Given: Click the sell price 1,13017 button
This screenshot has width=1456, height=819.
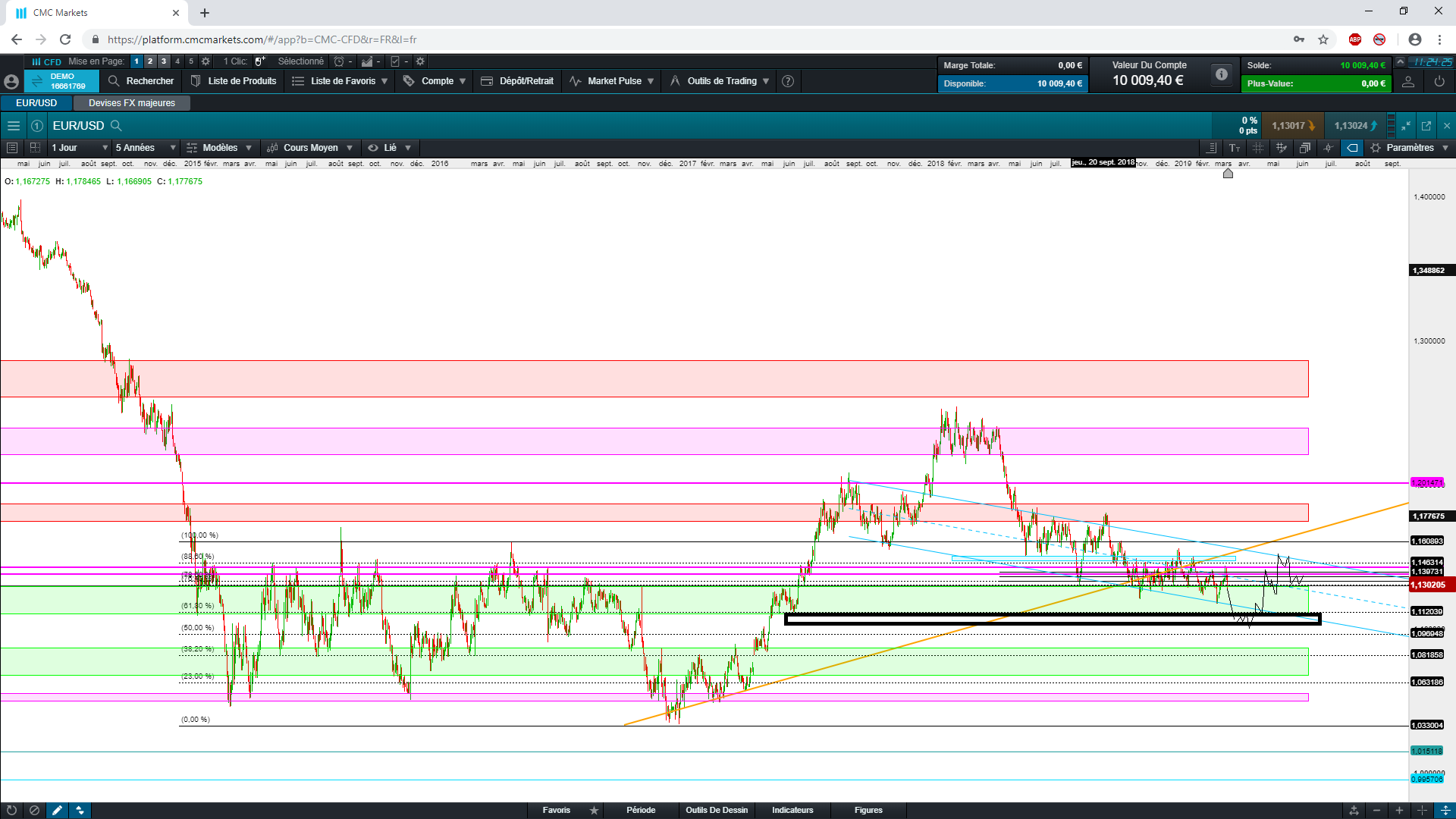Looking at the screenshot, I should tap(1292, 126).
